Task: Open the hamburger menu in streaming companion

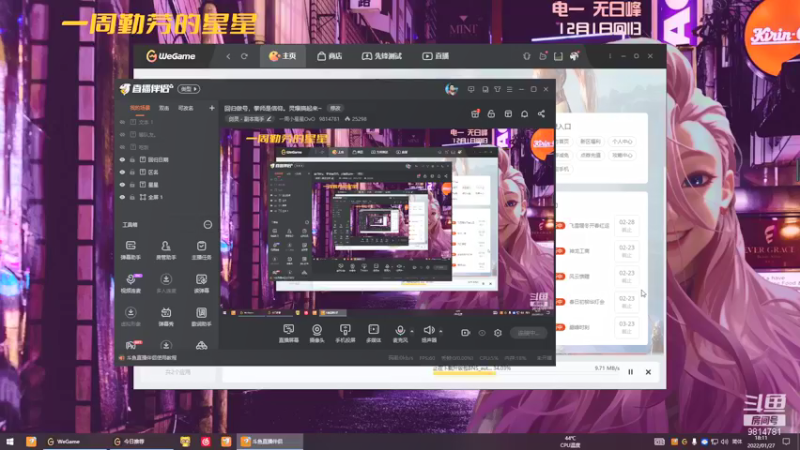Action: [x=509, y=89]
